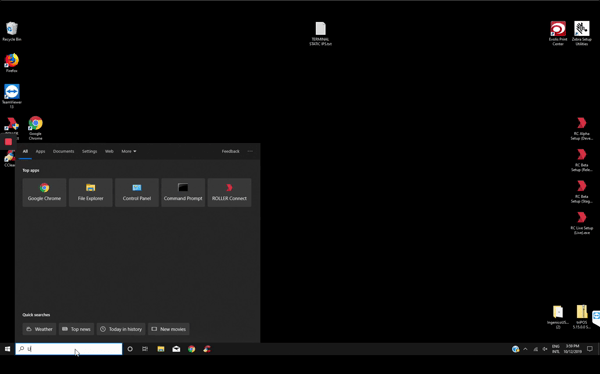Launch Control Panel from Top apps

coord(137,192)
